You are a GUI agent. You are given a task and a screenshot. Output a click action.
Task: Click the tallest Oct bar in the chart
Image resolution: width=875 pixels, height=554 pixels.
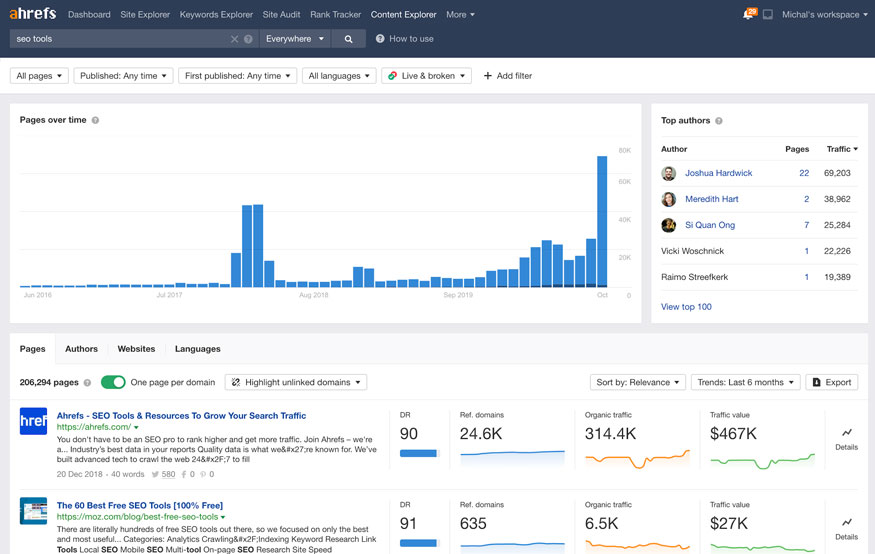[602, 221]
